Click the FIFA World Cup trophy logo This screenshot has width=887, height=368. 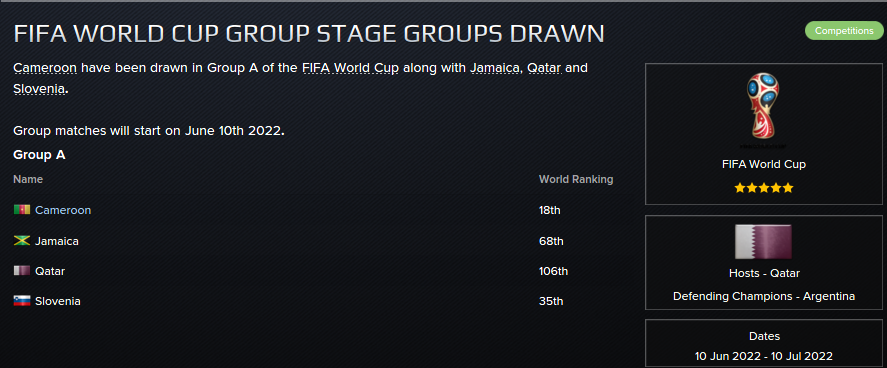pos(764,110)
